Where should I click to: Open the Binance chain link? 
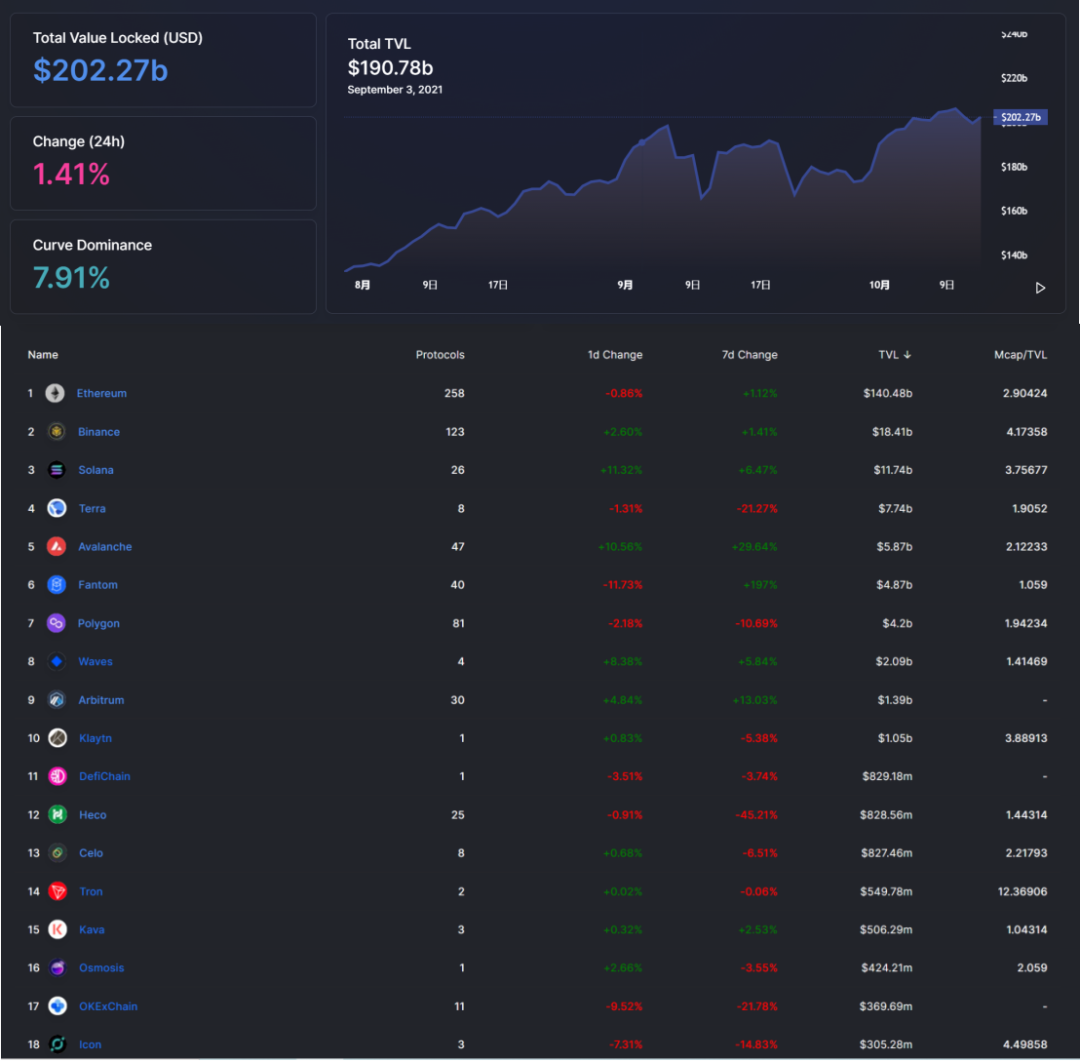tap(99, 432)
